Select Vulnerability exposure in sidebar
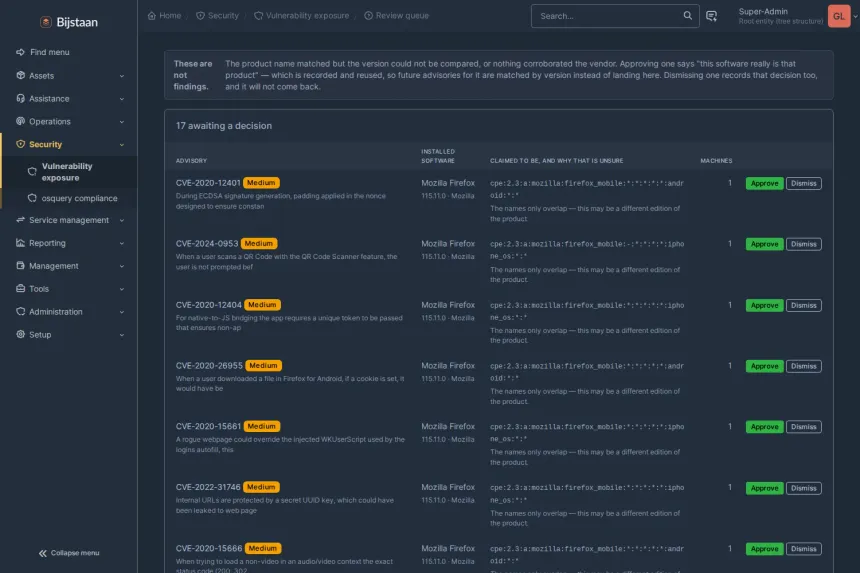860x573 pixels. pos(69,172)
